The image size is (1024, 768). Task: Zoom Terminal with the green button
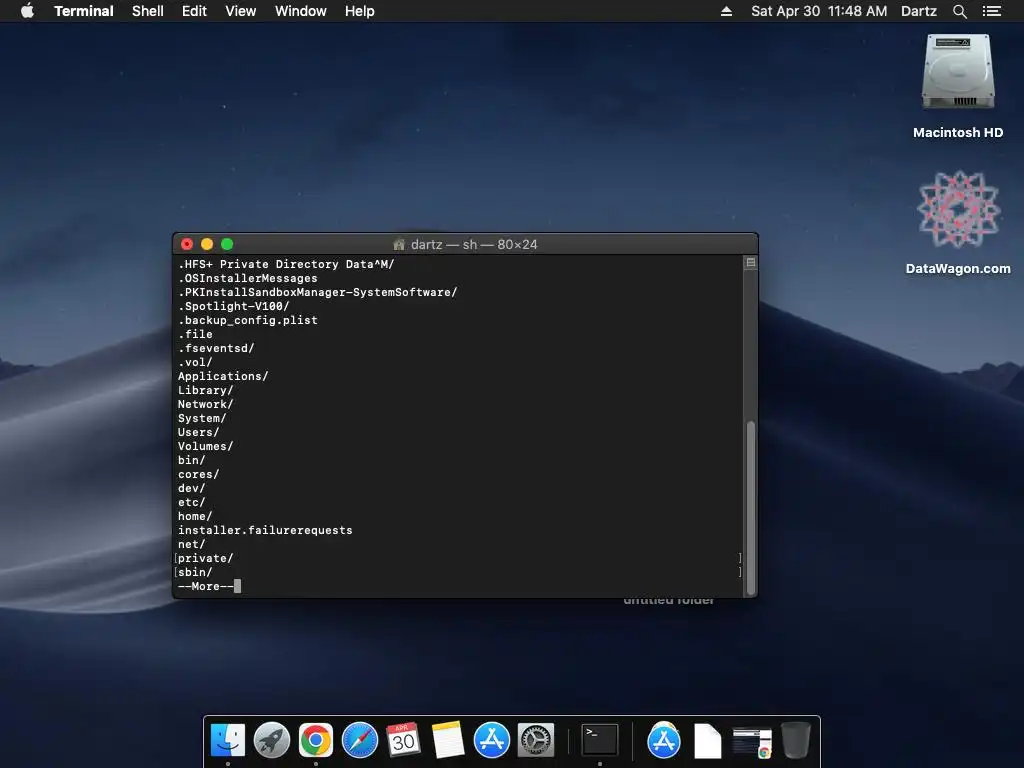click(x=227, y=244)
